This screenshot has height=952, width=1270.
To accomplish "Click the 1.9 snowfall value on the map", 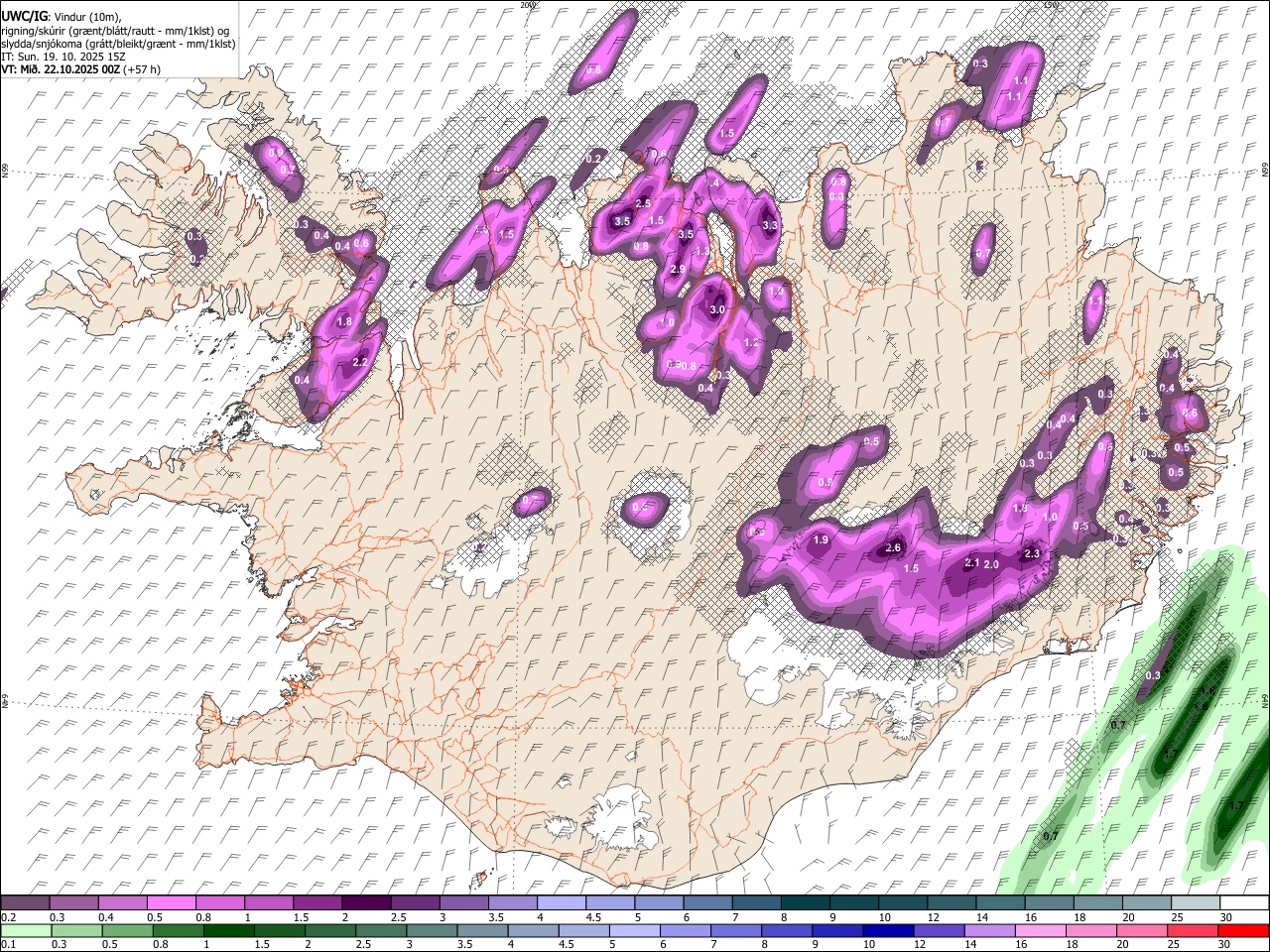I will coord(821,540).
